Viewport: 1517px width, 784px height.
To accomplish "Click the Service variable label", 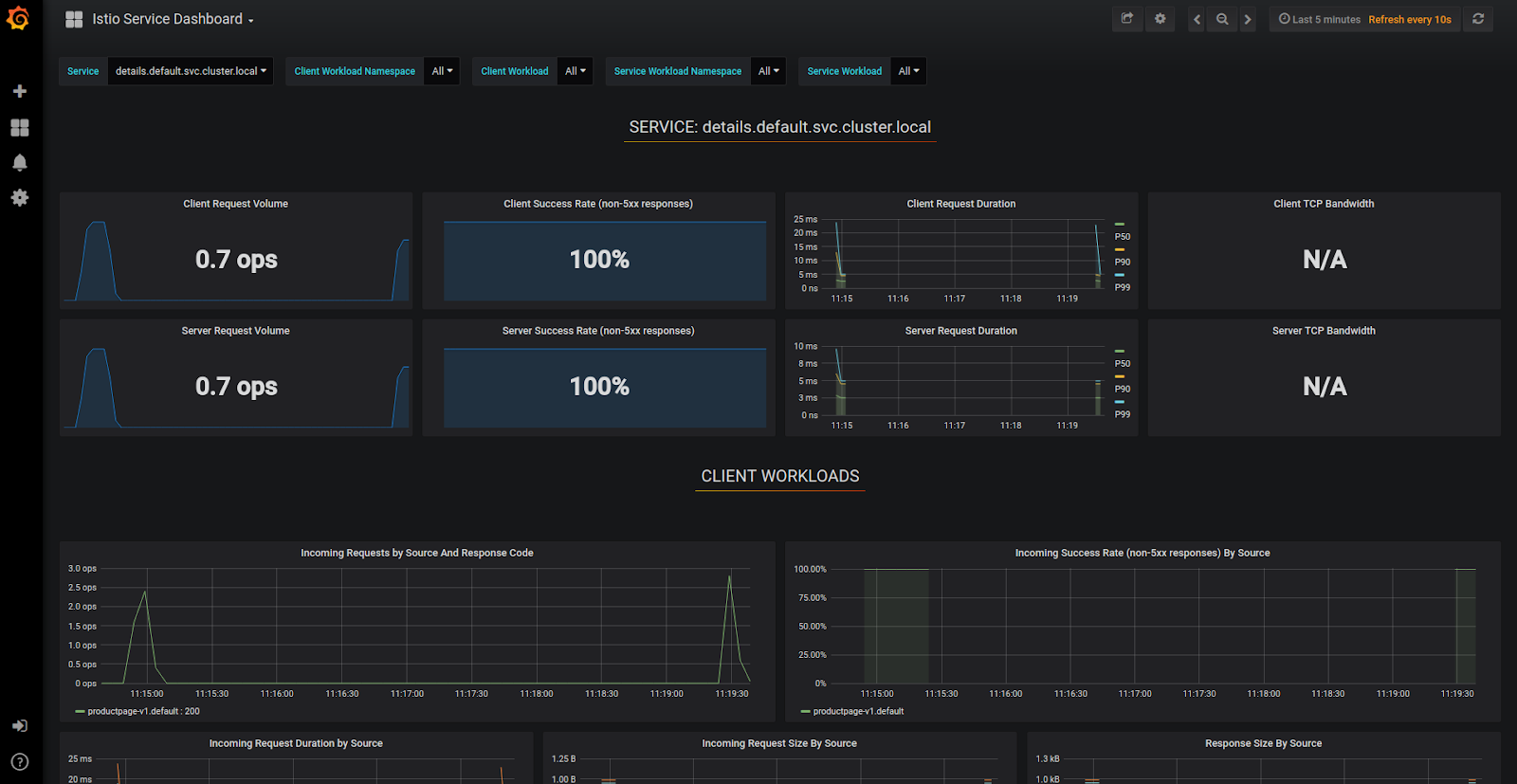I will coord(82,71).
